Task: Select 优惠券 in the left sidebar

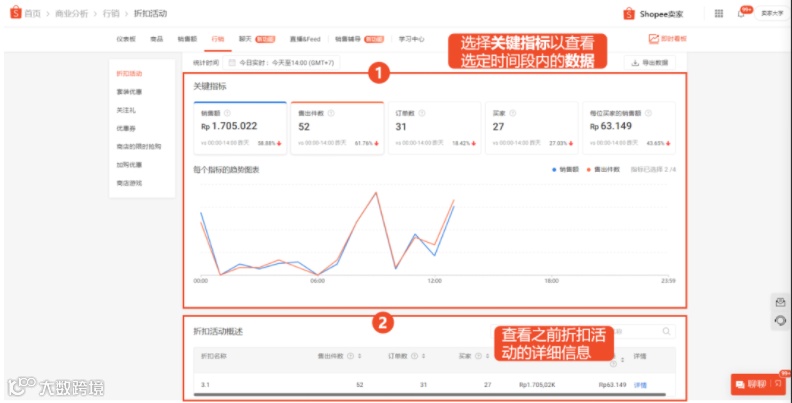Action: 126,128
